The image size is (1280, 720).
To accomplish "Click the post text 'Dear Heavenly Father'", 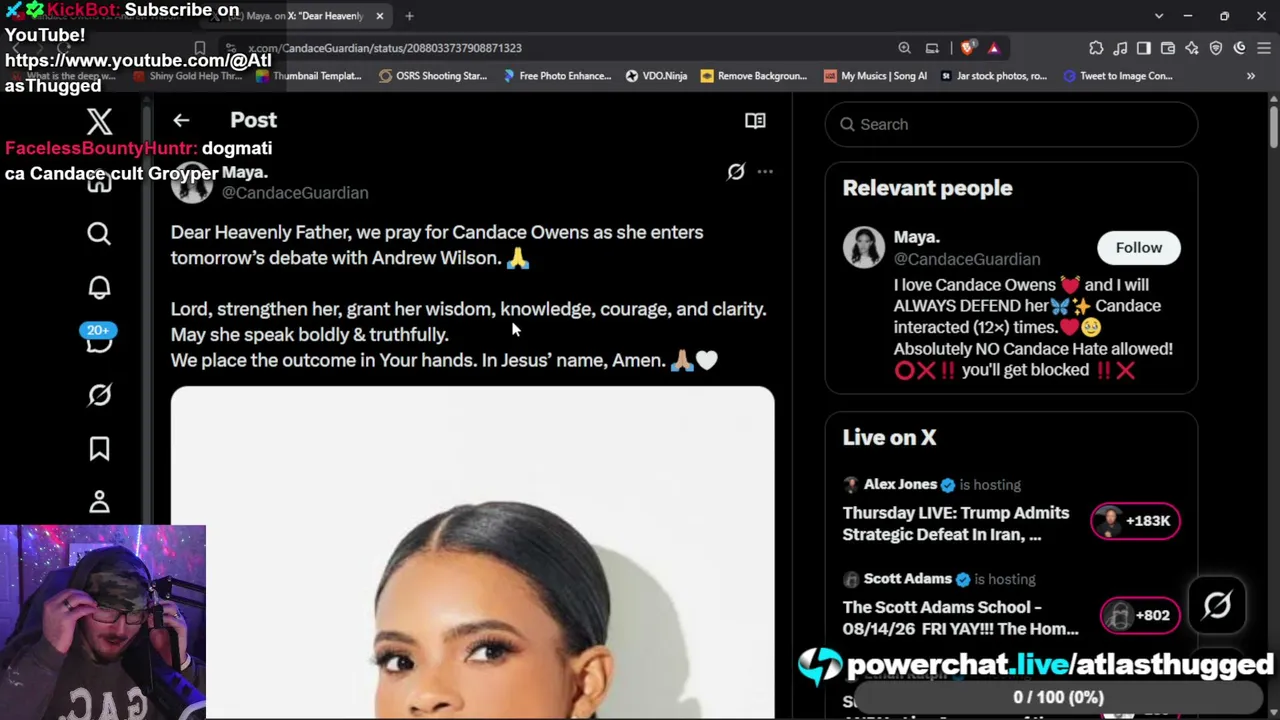I will [x=262, y=232].
